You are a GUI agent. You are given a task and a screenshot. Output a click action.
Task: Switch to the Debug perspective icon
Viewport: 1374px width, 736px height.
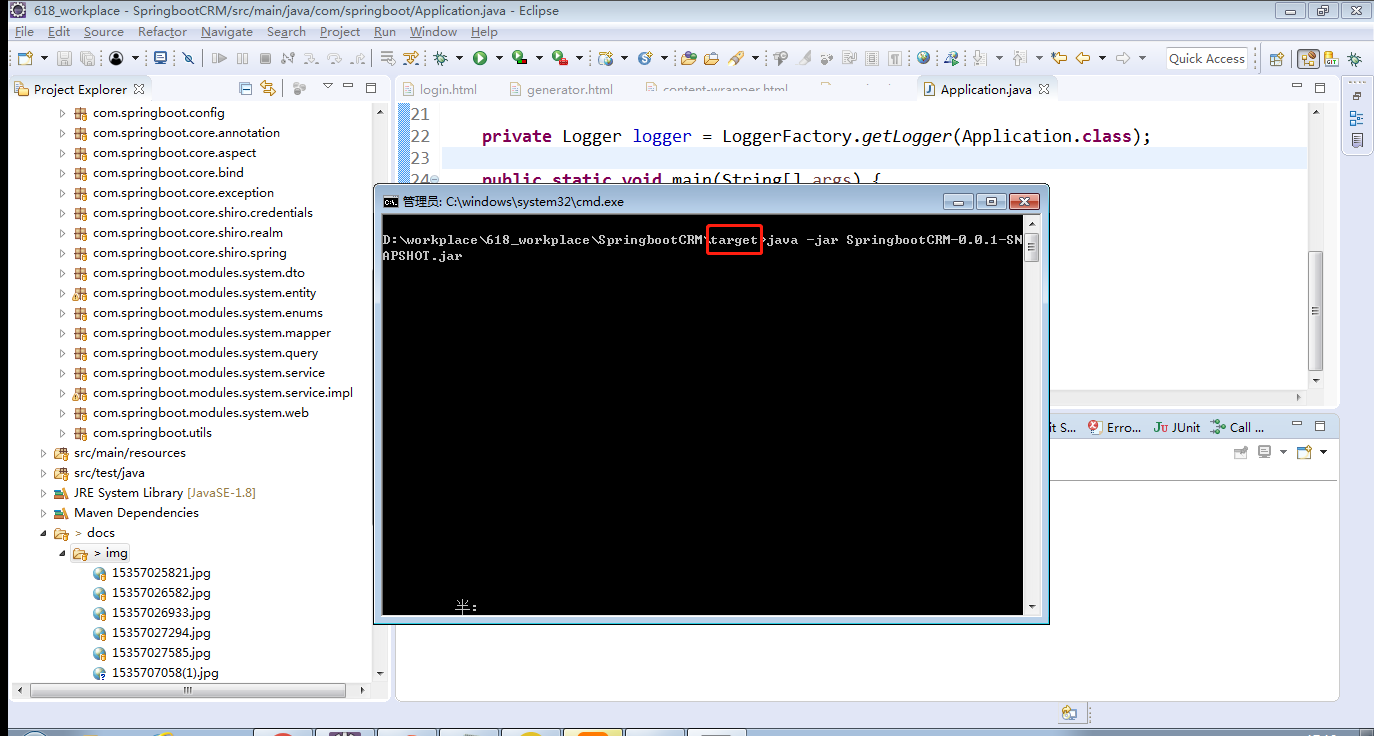click(1354, 59)
